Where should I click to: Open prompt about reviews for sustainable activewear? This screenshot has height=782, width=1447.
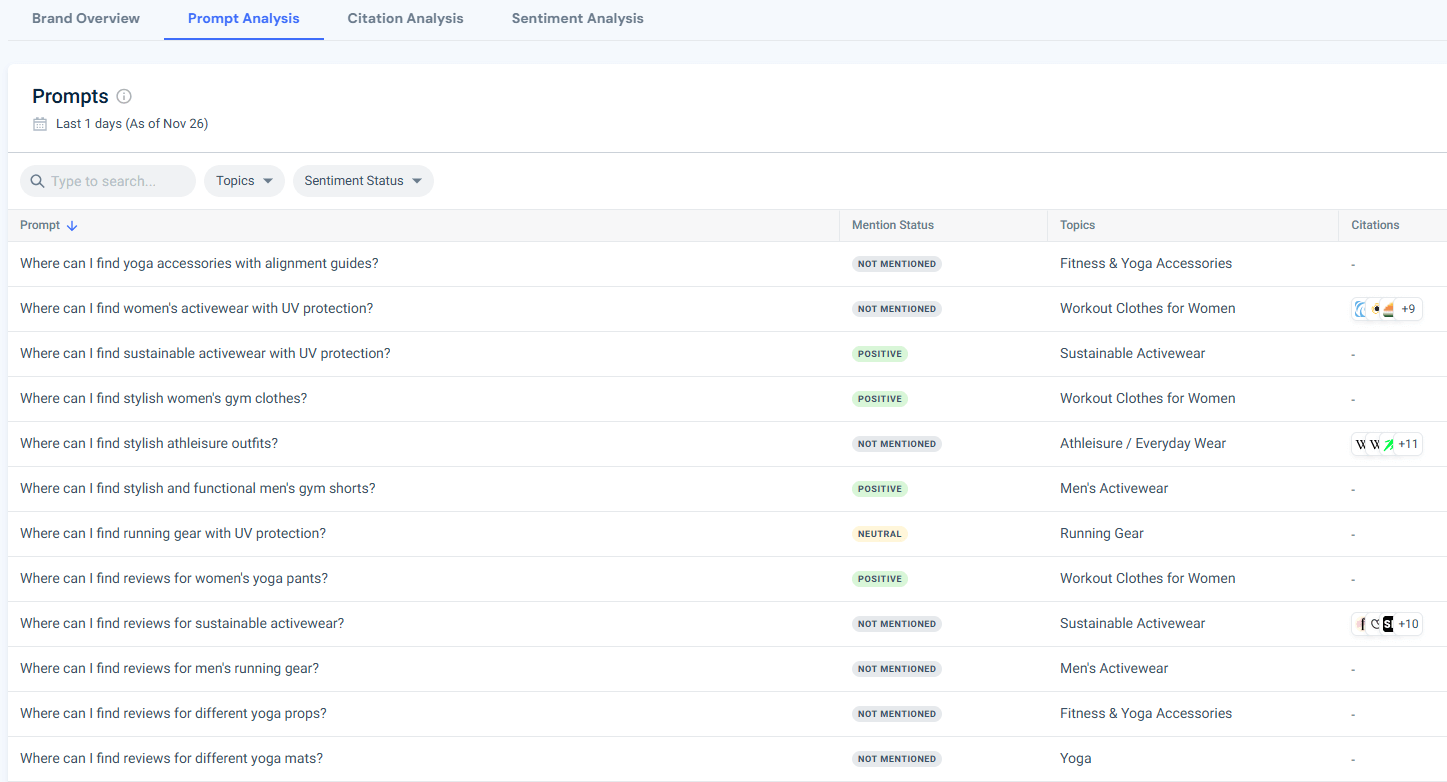coord(182,624)
